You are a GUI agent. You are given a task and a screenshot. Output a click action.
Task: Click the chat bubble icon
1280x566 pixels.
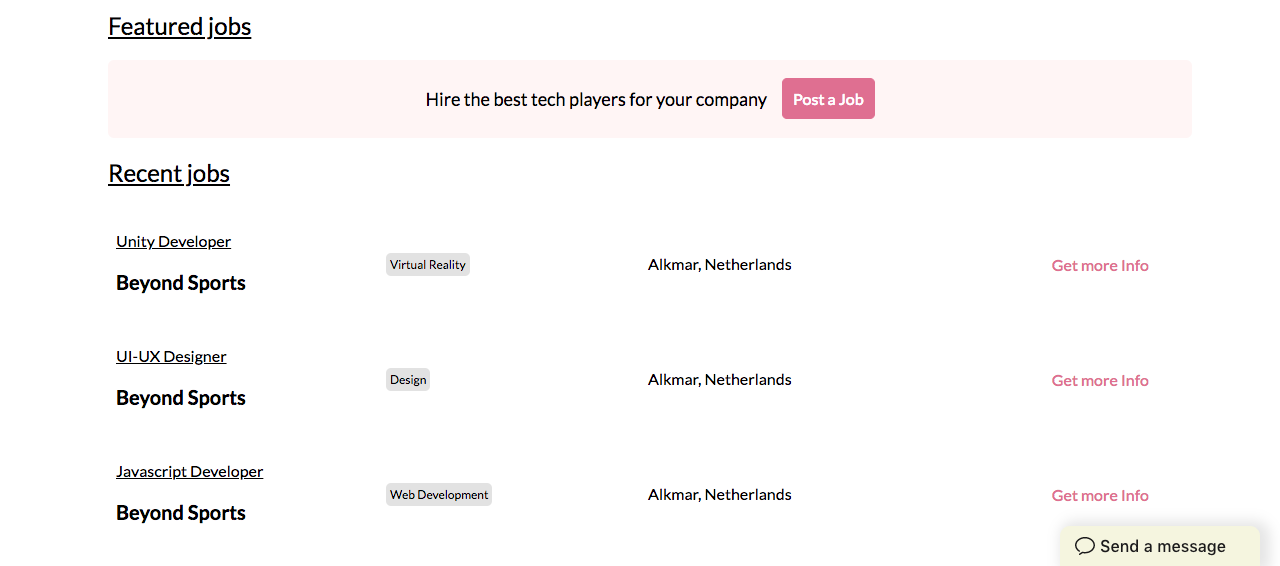(x=1085, y=546)
